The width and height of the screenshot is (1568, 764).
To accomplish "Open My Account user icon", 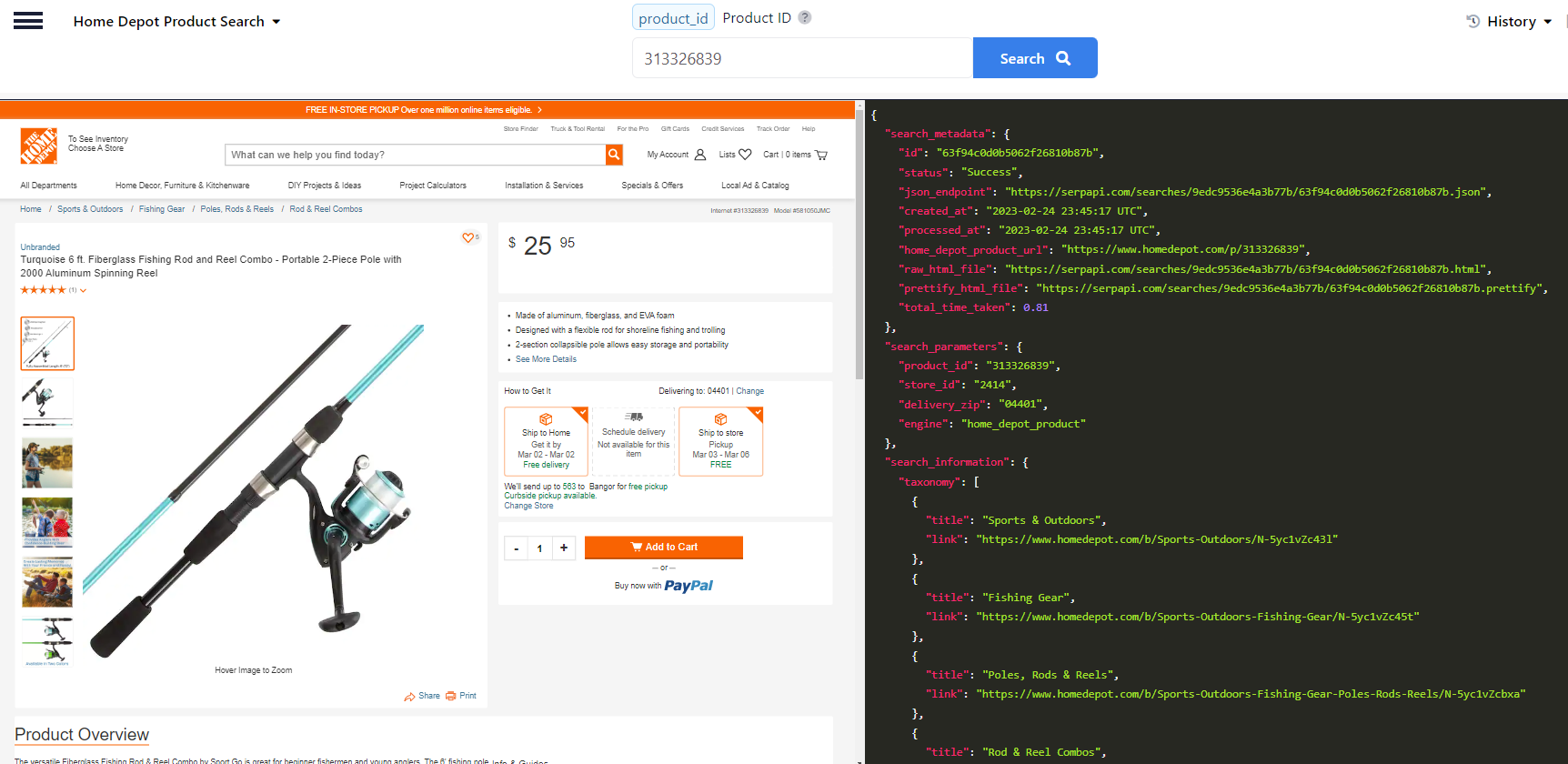I will click(700, 155).
